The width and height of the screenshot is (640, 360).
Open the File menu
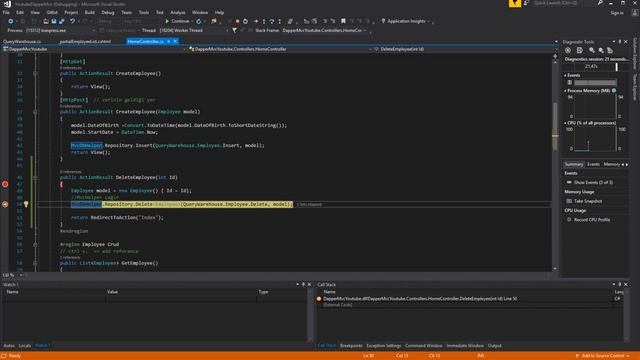coord(6,13)
